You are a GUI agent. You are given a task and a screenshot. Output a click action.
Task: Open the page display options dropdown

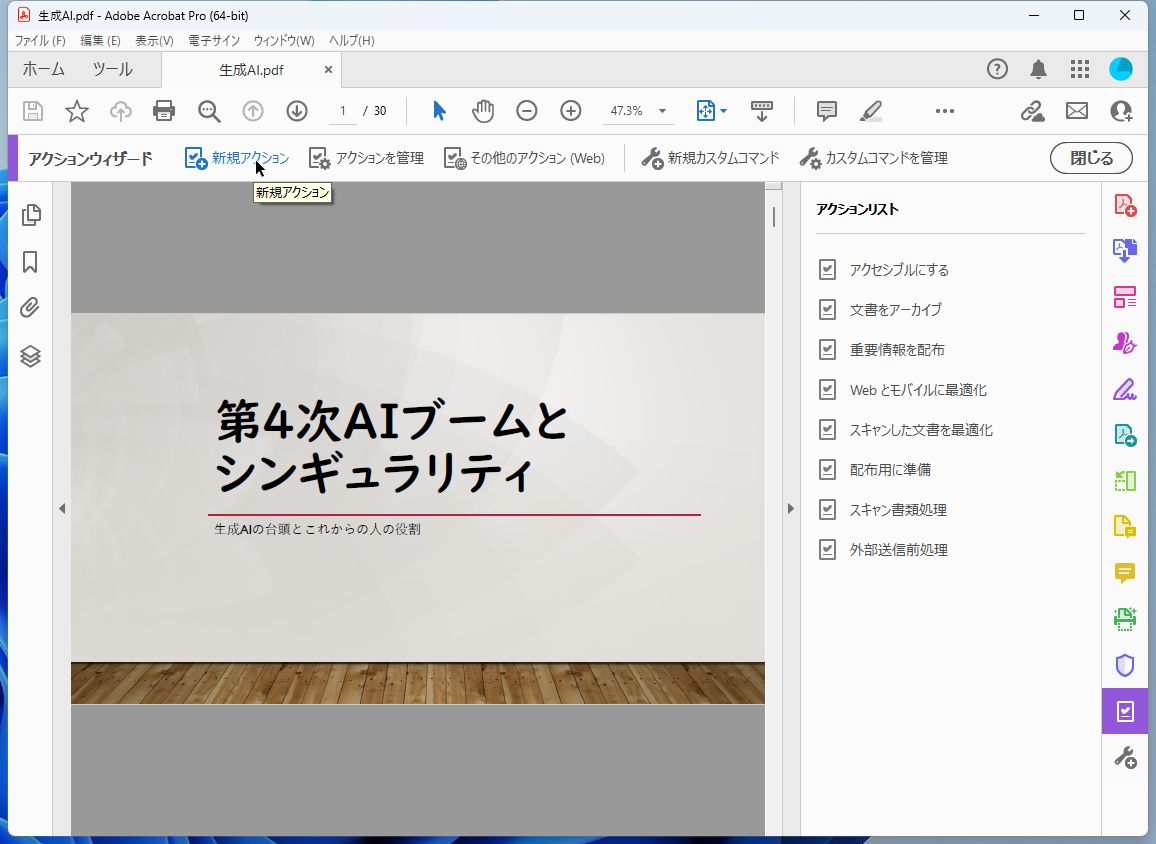(x=723, y=111)
